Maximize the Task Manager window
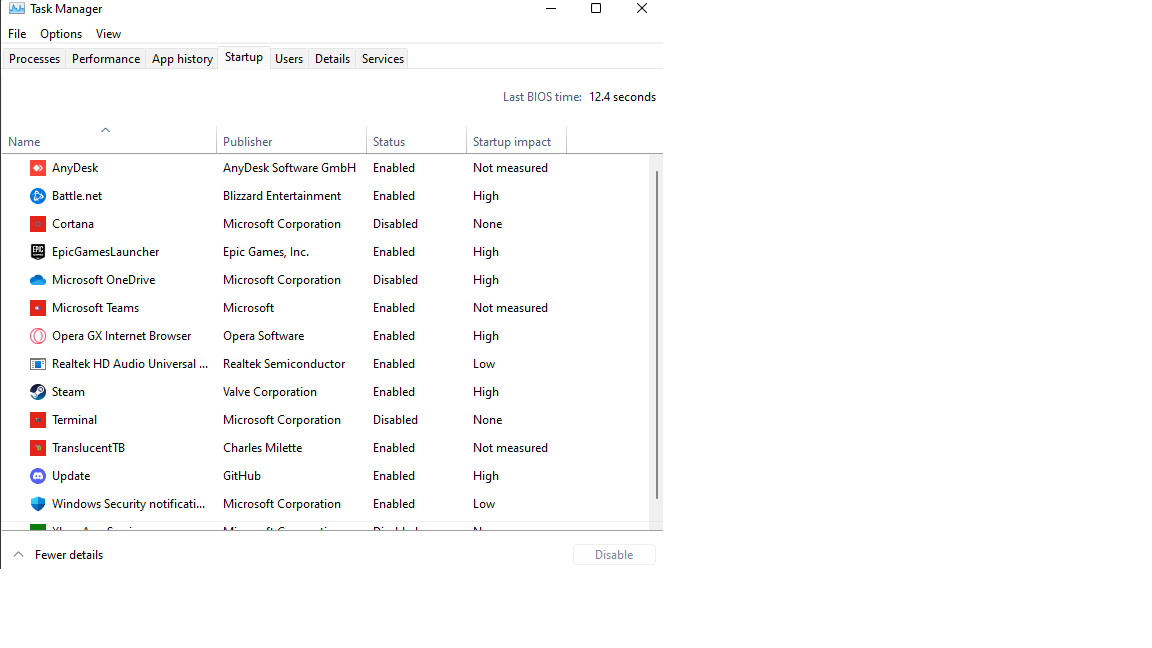 [x=596, y=8]
